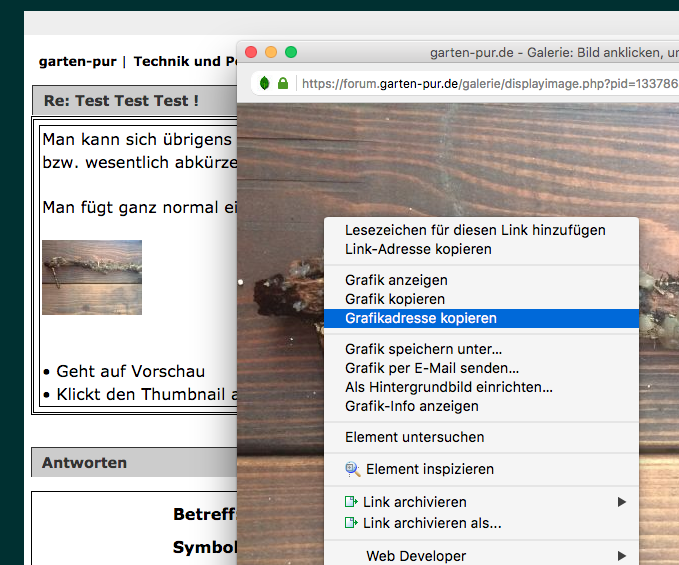Screen dimensions: 679x565
Task: Choose Grafik speichern unter... menu entry
Action: (x=423, y=349)
